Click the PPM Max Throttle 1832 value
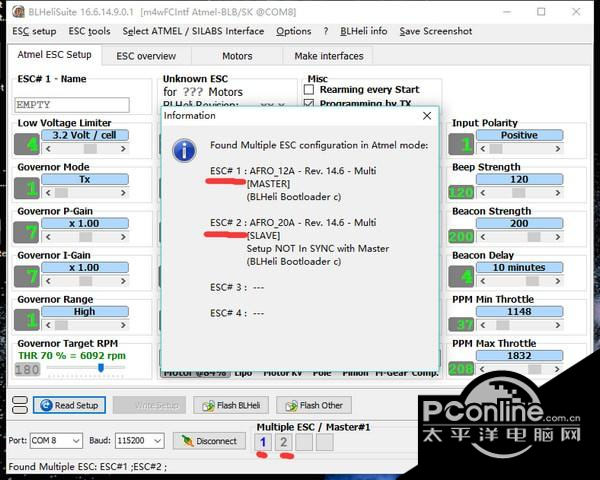Image resolution: width=600 pixels, height=480 pixels. (x=519, y=356)
